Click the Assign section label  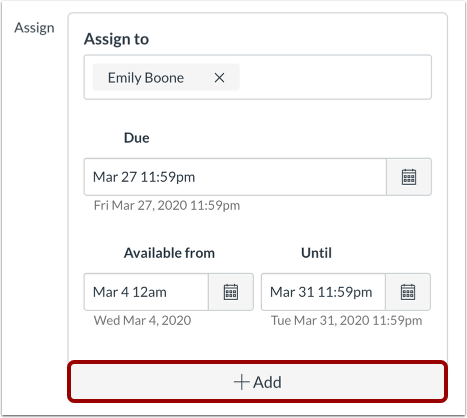(x=34, y=28)
